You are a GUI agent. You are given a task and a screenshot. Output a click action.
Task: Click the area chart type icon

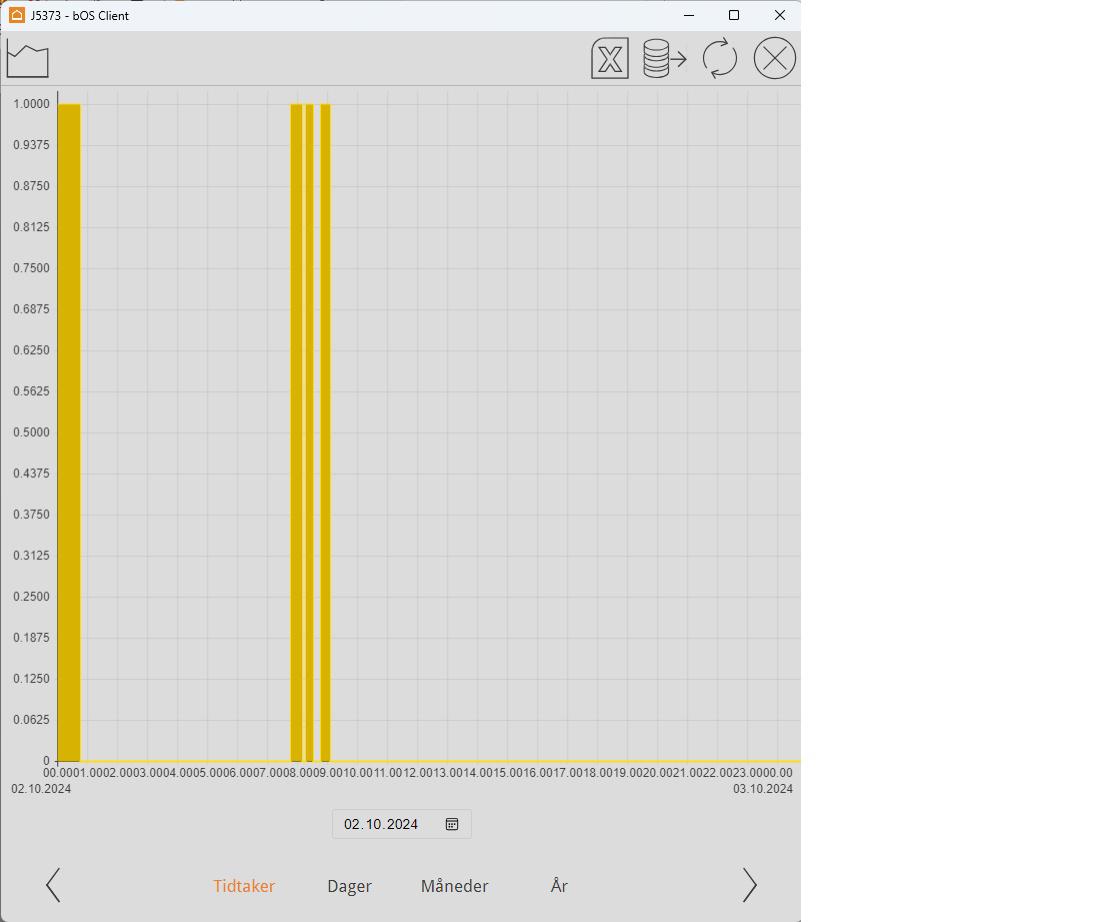point(28,60)
